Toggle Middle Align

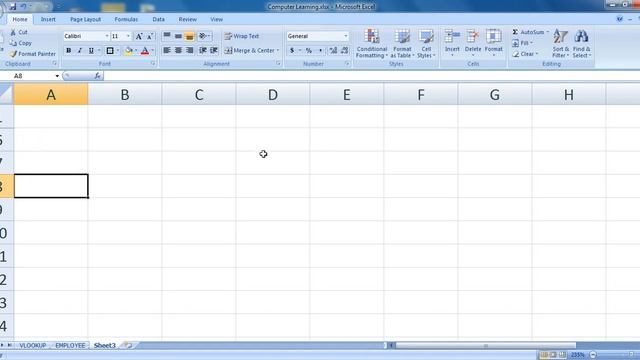pyautogui.click(x=178, y=36)
